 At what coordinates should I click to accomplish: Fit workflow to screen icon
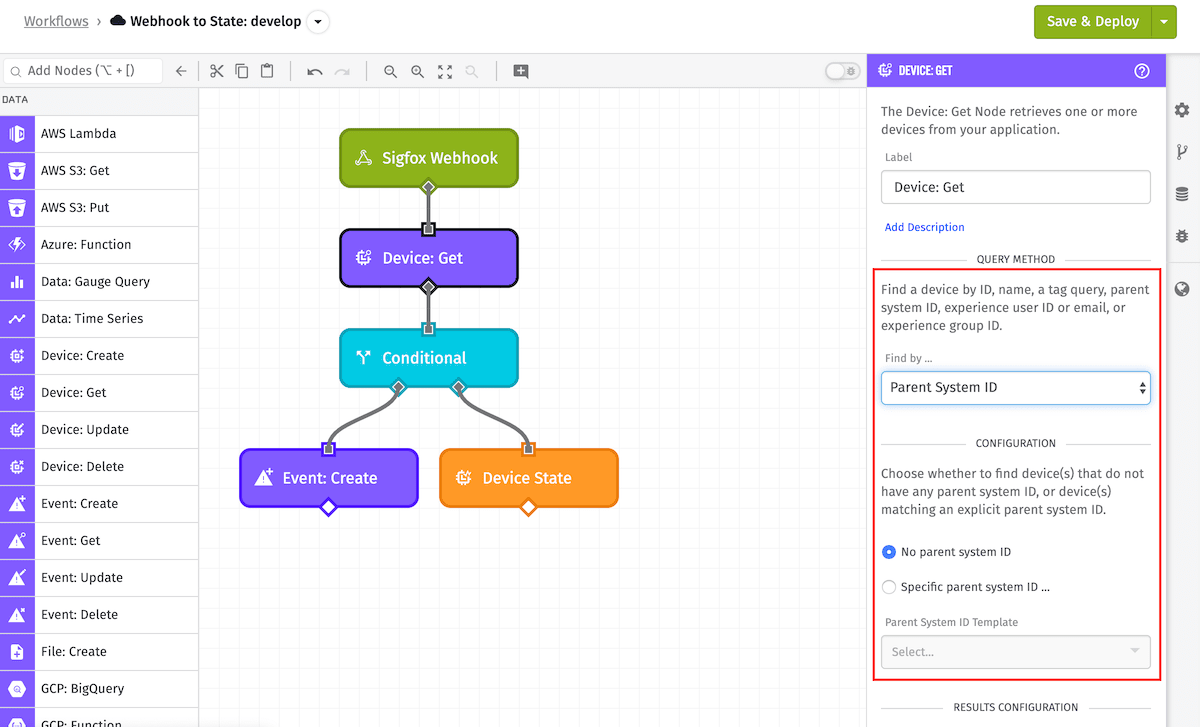point(445,72)
